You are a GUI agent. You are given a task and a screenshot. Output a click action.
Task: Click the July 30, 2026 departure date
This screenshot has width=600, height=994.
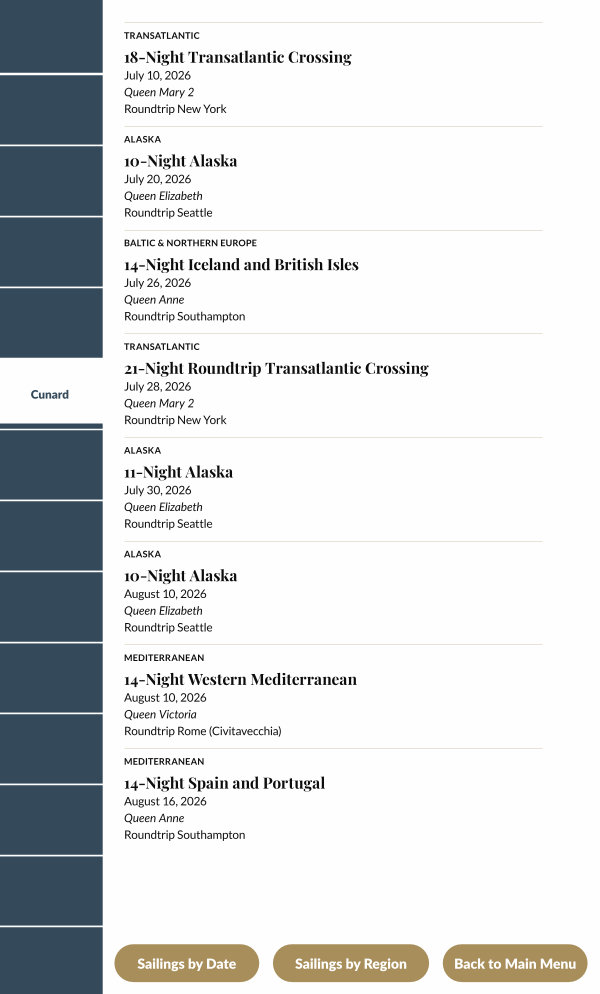pos(157,490)
